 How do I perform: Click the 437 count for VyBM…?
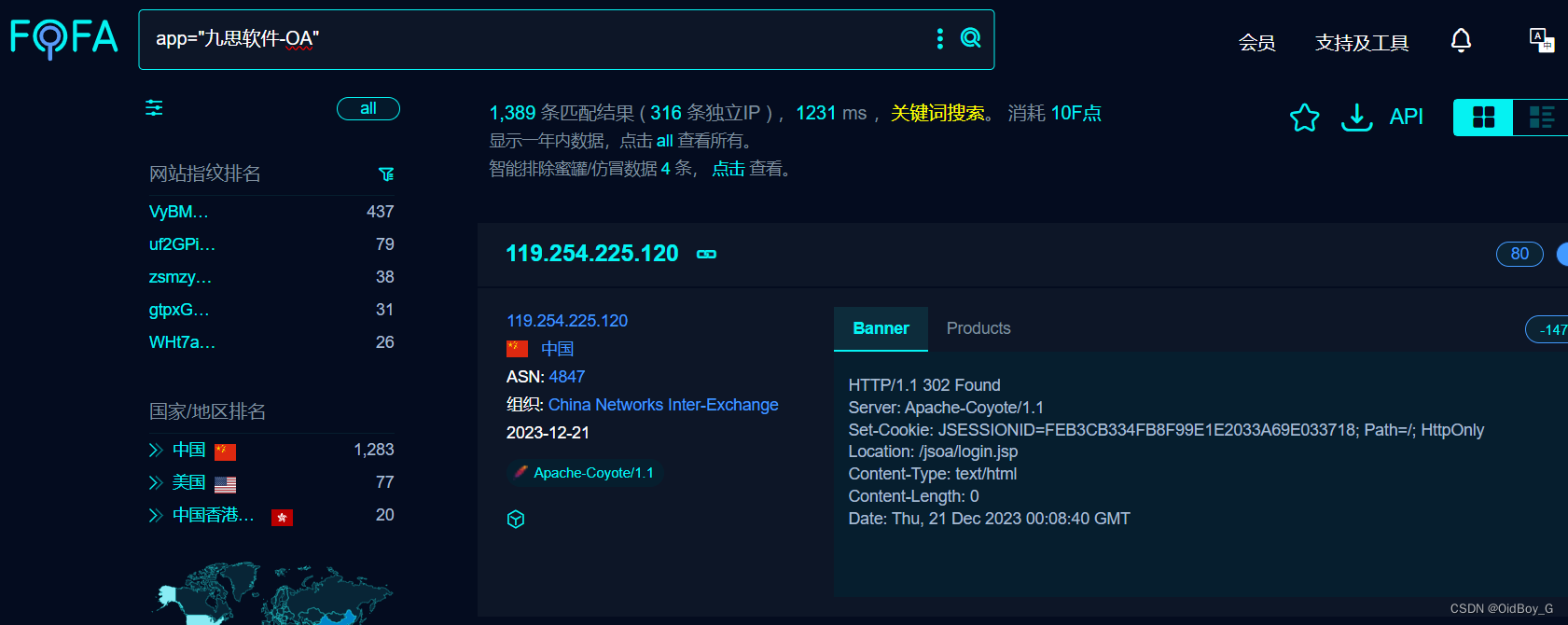(x=381, y=212)
